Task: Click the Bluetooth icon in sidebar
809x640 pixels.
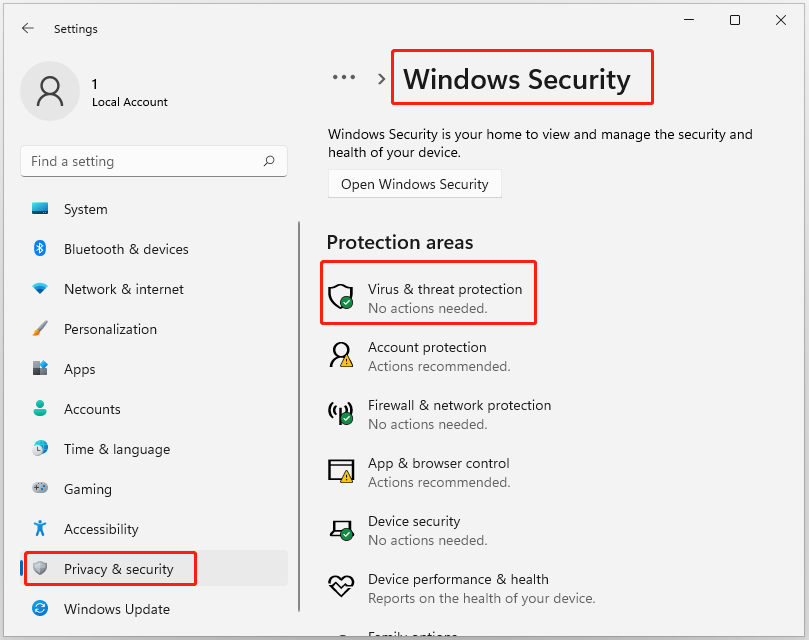Action: [40, 248]
